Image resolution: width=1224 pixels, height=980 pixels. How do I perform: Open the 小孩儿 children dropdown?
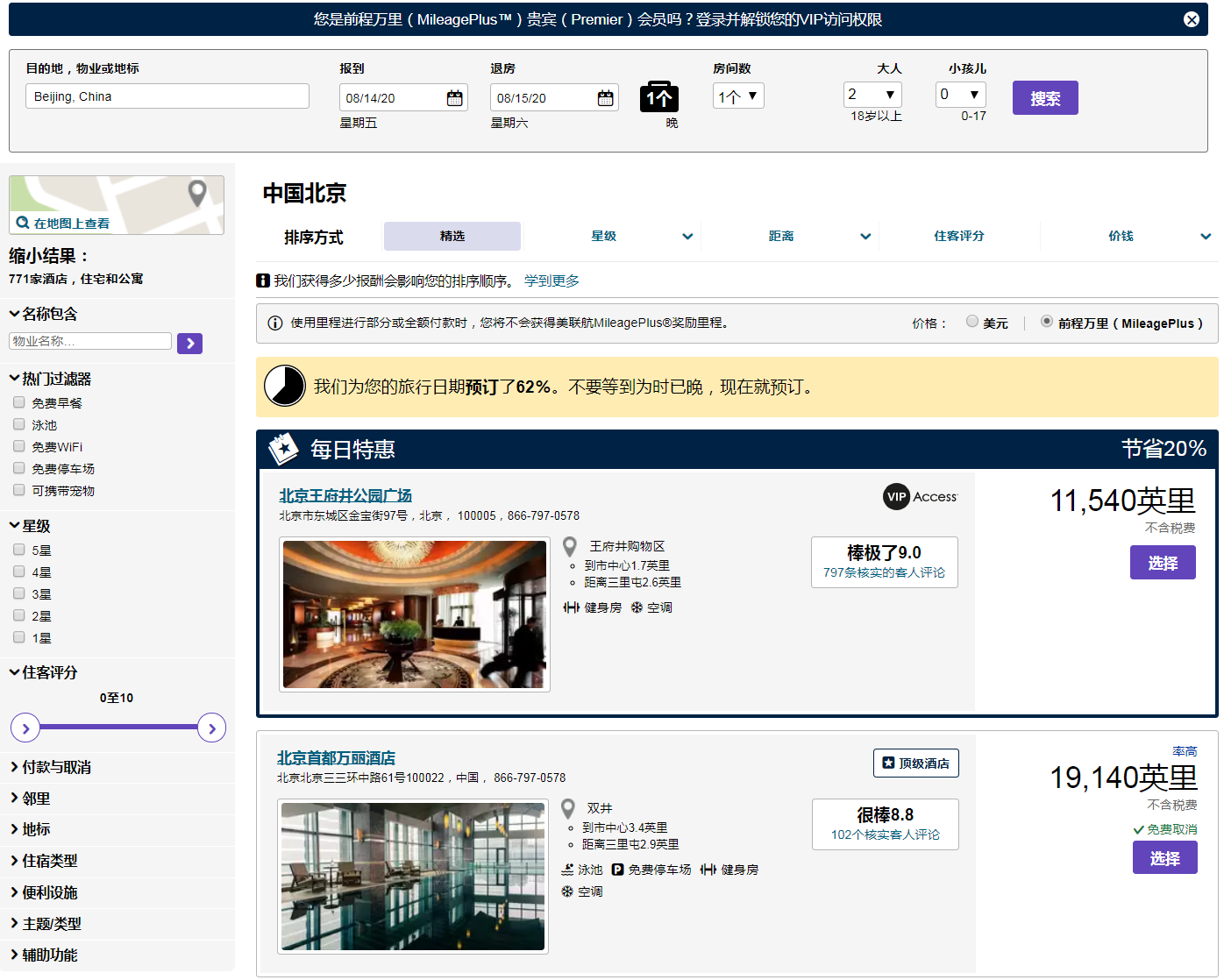961,94
